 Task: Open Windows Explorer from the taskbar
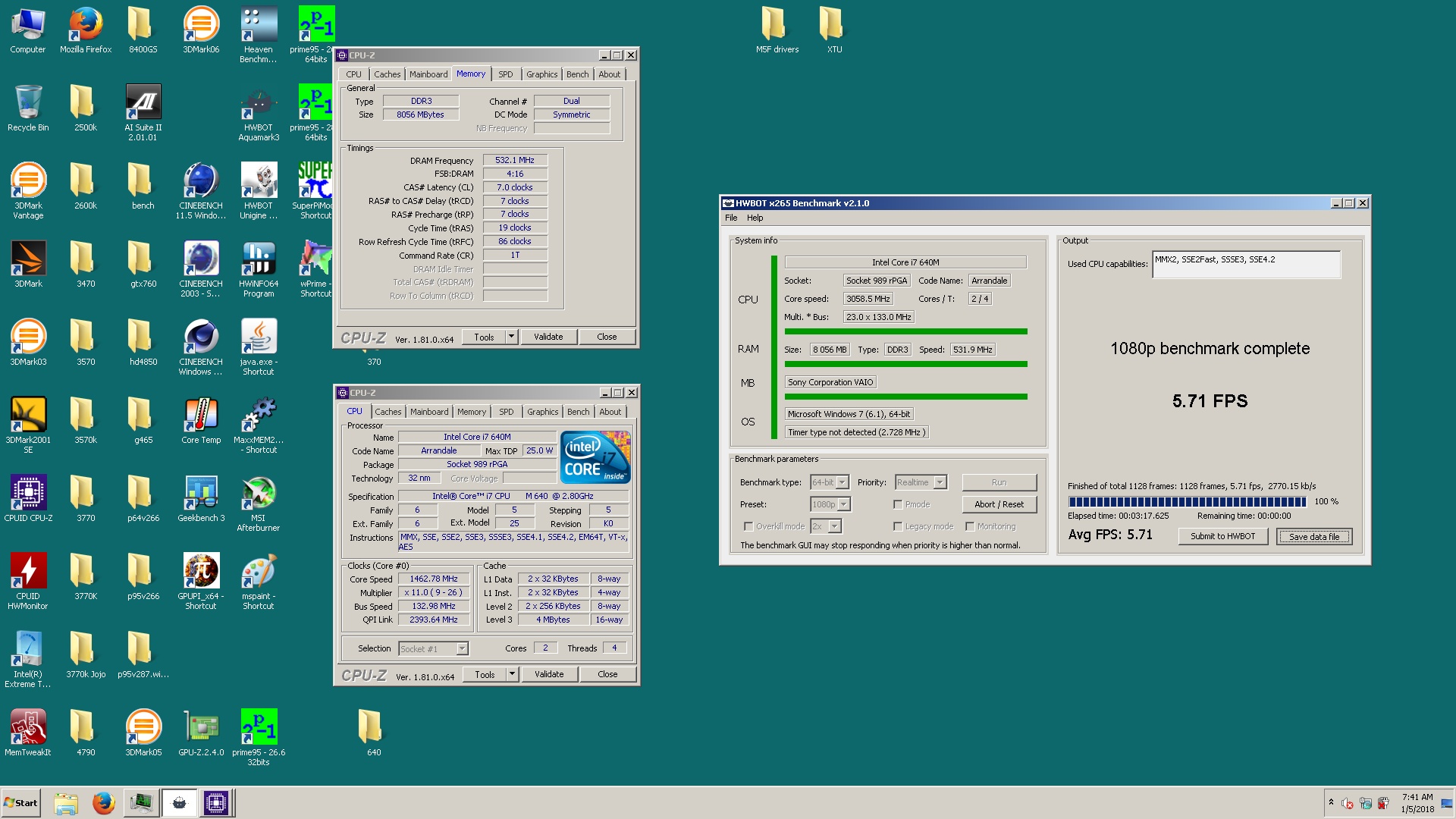(x=66, y=803)
